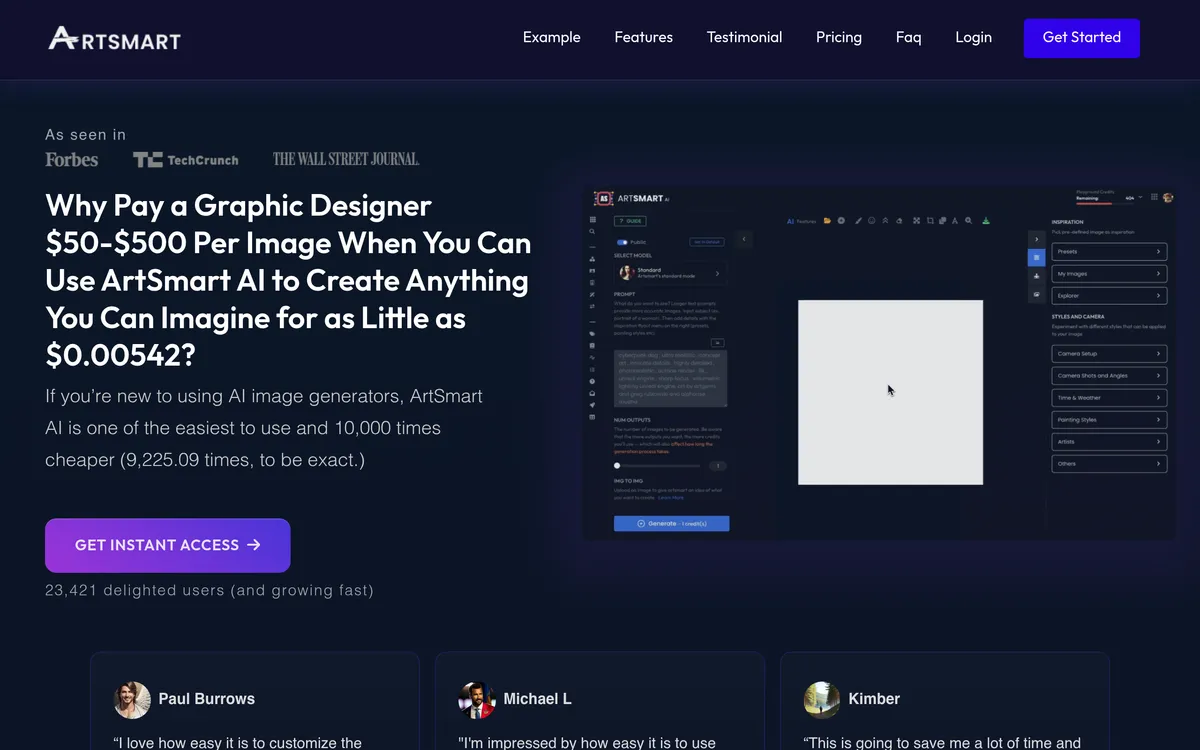Click the Num Outputs slider handle

[617, 466]
